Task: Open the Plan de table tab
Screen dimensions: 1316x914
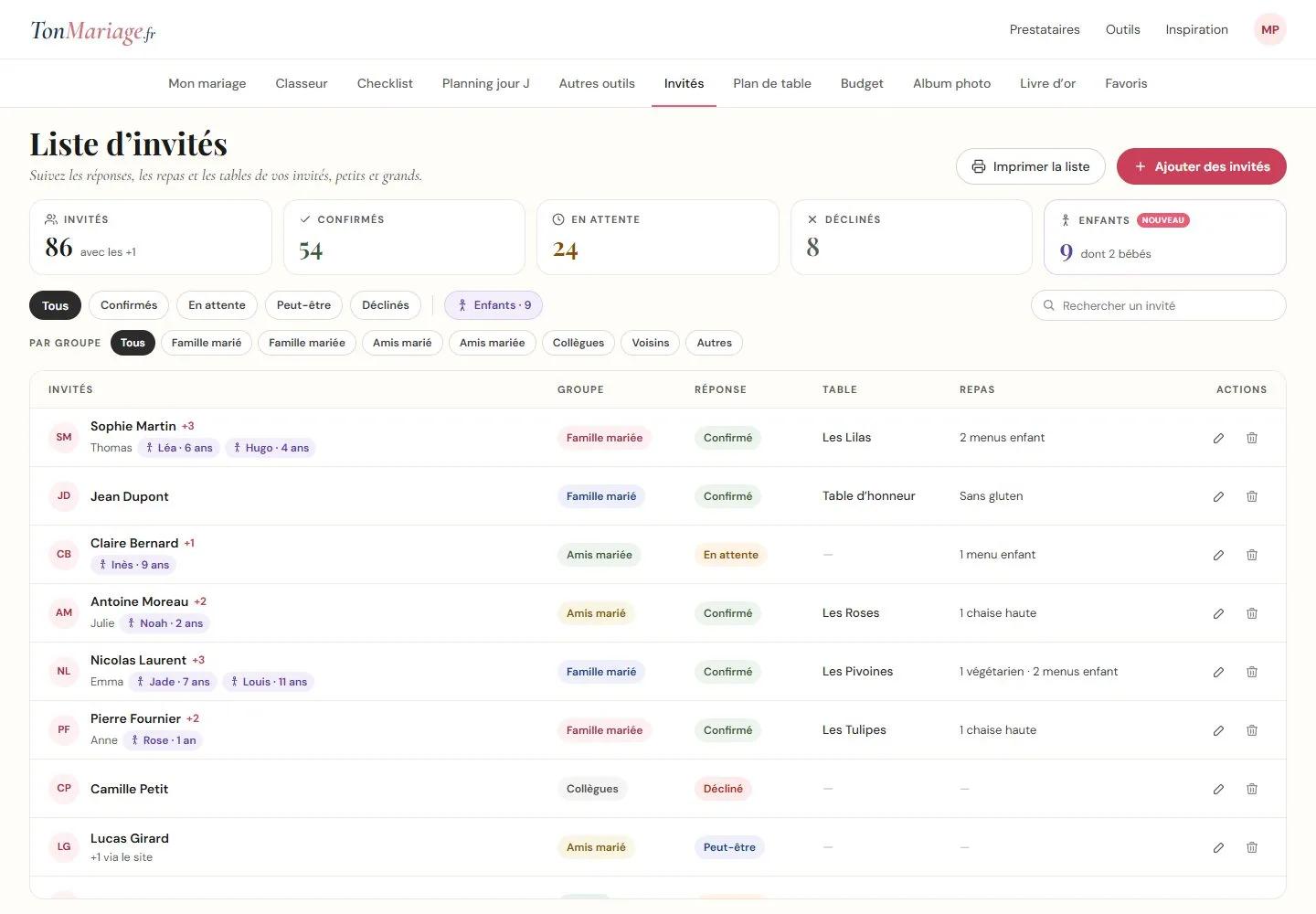Action: pyautogui.click(x=772, y=83)
